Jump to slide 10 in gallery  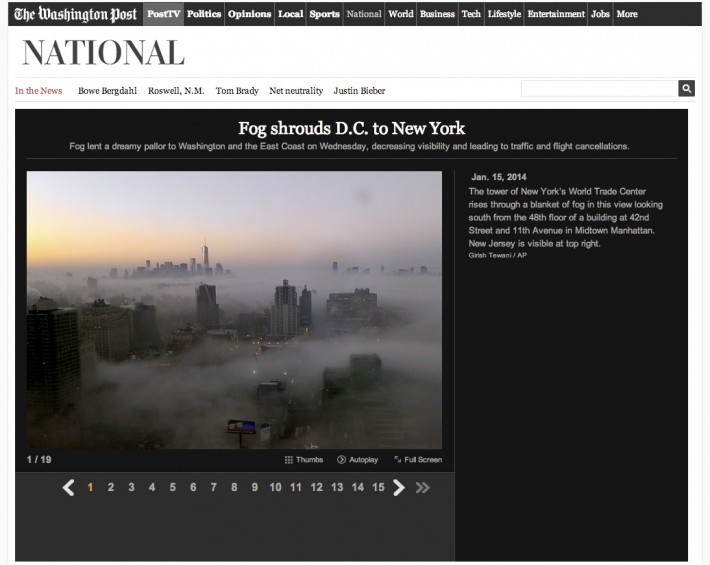pyautogui.click(x=275, y=487)
